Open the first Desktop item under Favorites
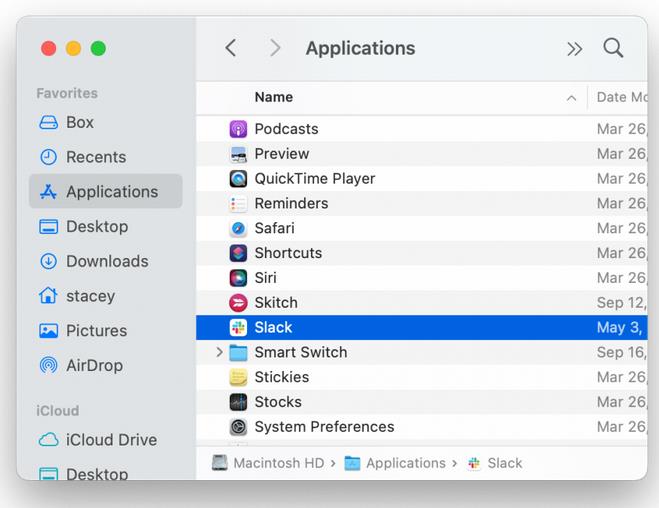The image size is (659, 508). click(x=97, y=226)
